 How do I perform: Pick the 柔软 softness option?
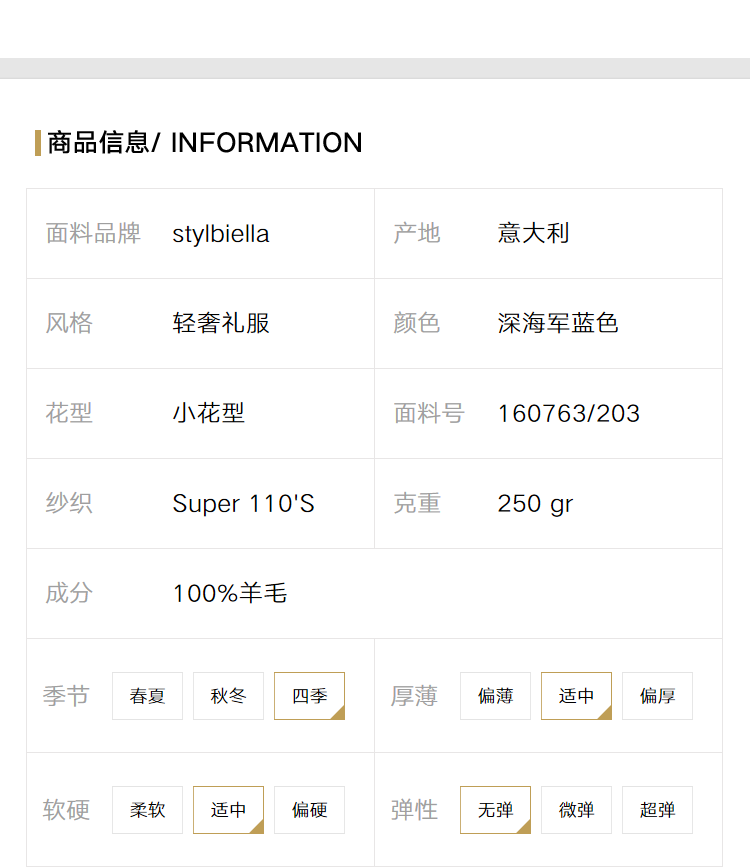coord(147,809)
